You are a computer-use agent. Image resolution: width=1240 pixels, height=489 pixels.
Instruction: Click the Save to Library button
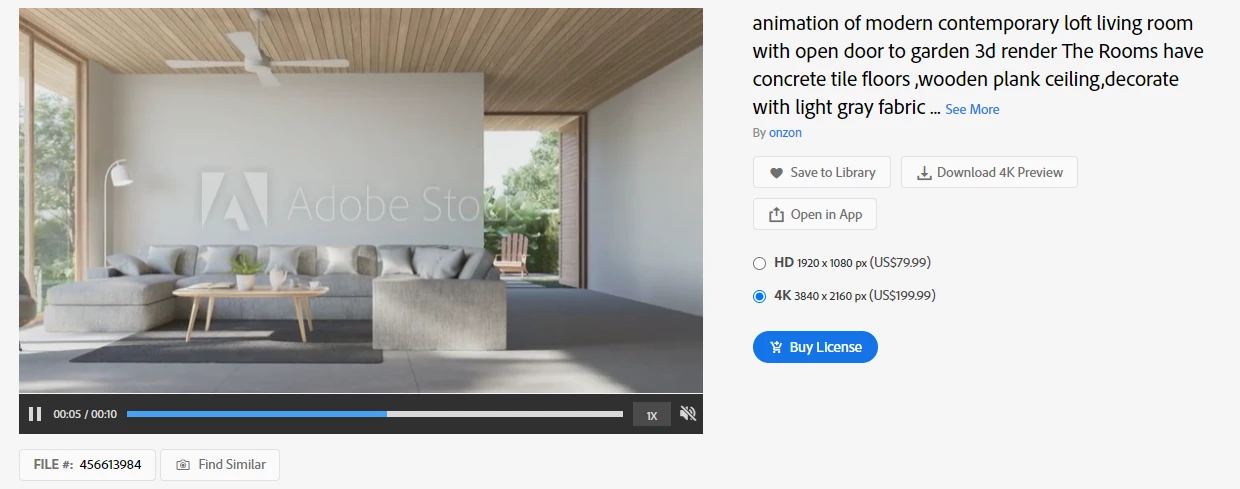pyautogui.click(x=822, y=172)
